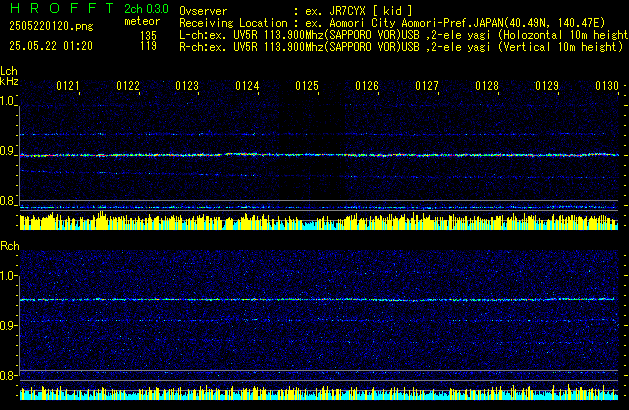Viewport: 629px width, 410px height.
Task: Click time marker 0125
Action: [x=307, y=86]
